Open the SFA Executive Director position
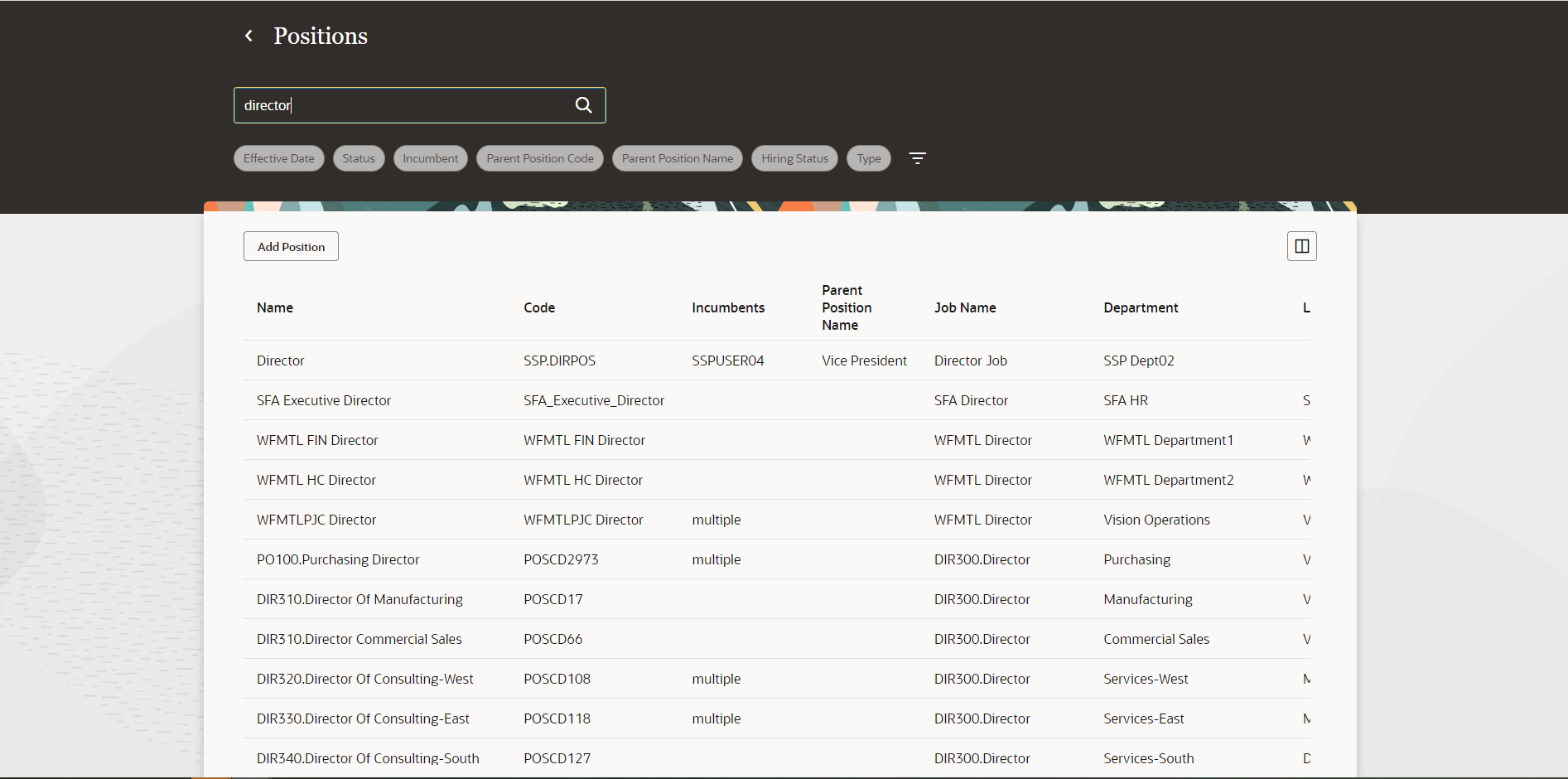The width and height of the screenshot is (1568, 779). [x=324, y=400]
